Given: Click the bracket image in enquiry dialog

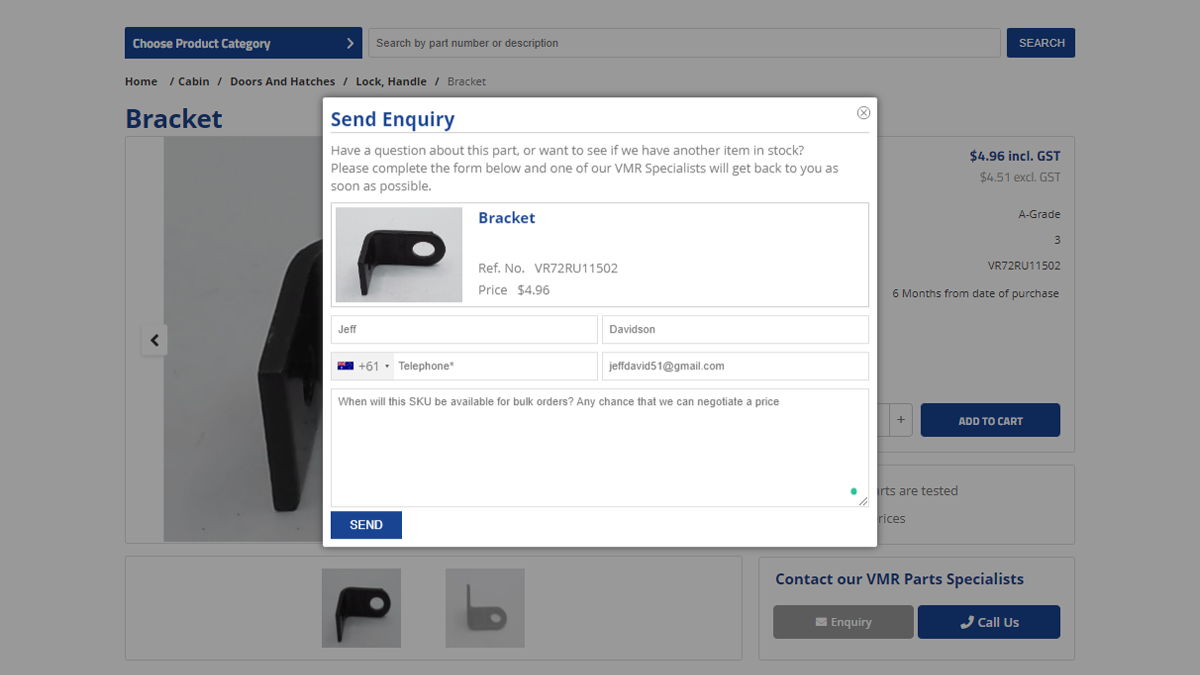Looking at the screenshot, I should tap(399, 254).
